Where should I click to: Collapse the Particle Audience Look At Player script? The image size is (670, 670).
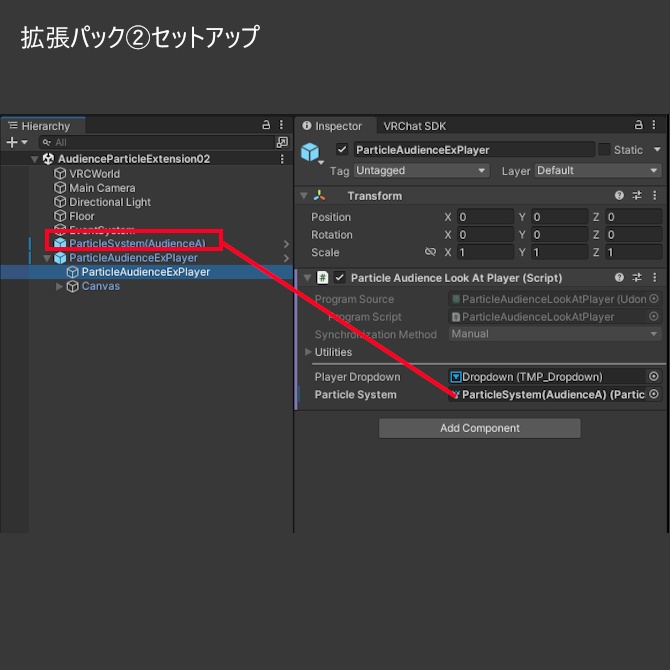pyautogui.click(x=307, y=278)
